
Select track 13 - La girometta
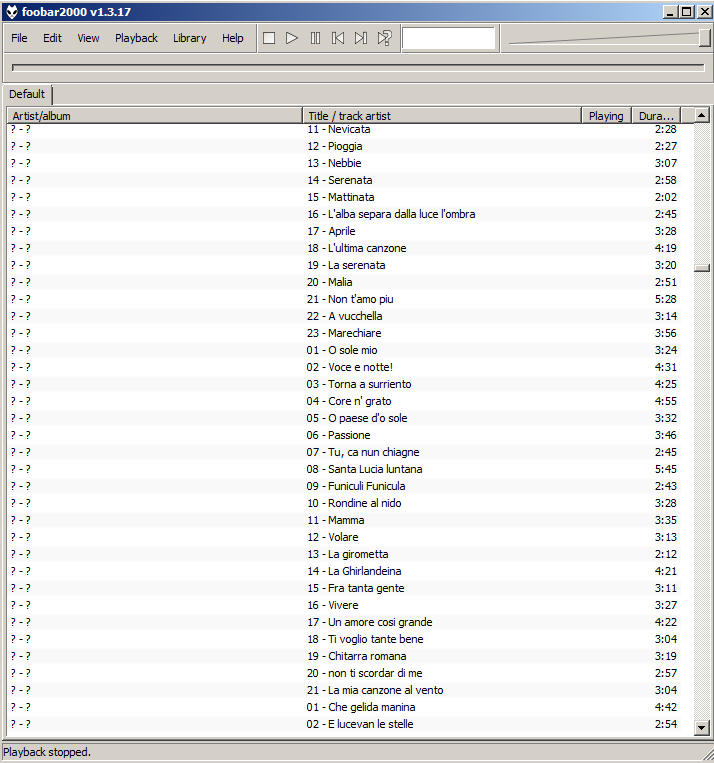point(344,555)
